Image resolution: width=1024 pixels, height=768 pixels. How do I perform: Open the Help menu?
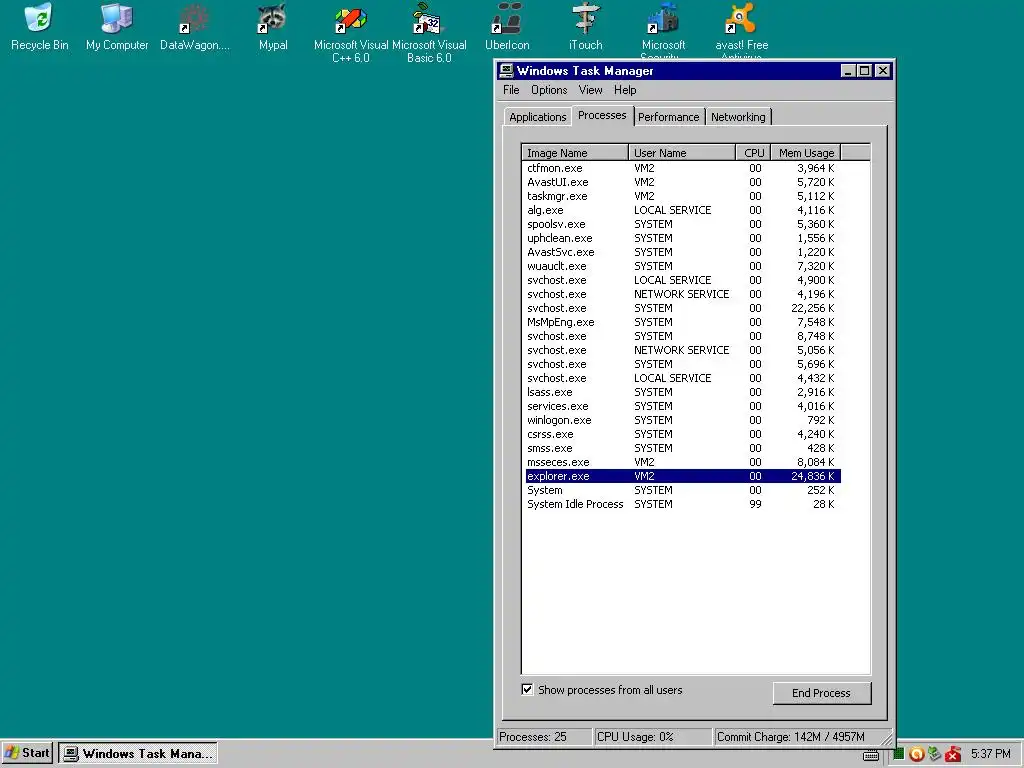coord(625,90)
